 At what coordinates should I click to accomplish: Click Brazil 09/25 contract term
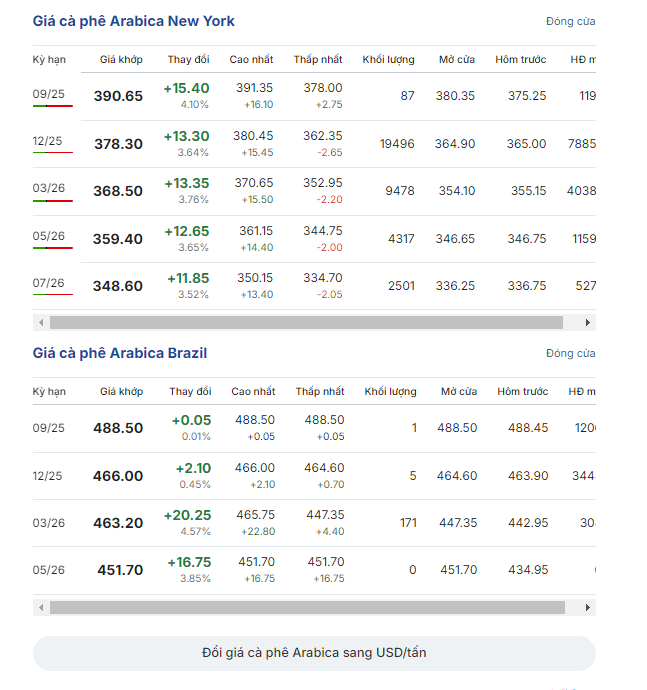[x=48, y=428]
